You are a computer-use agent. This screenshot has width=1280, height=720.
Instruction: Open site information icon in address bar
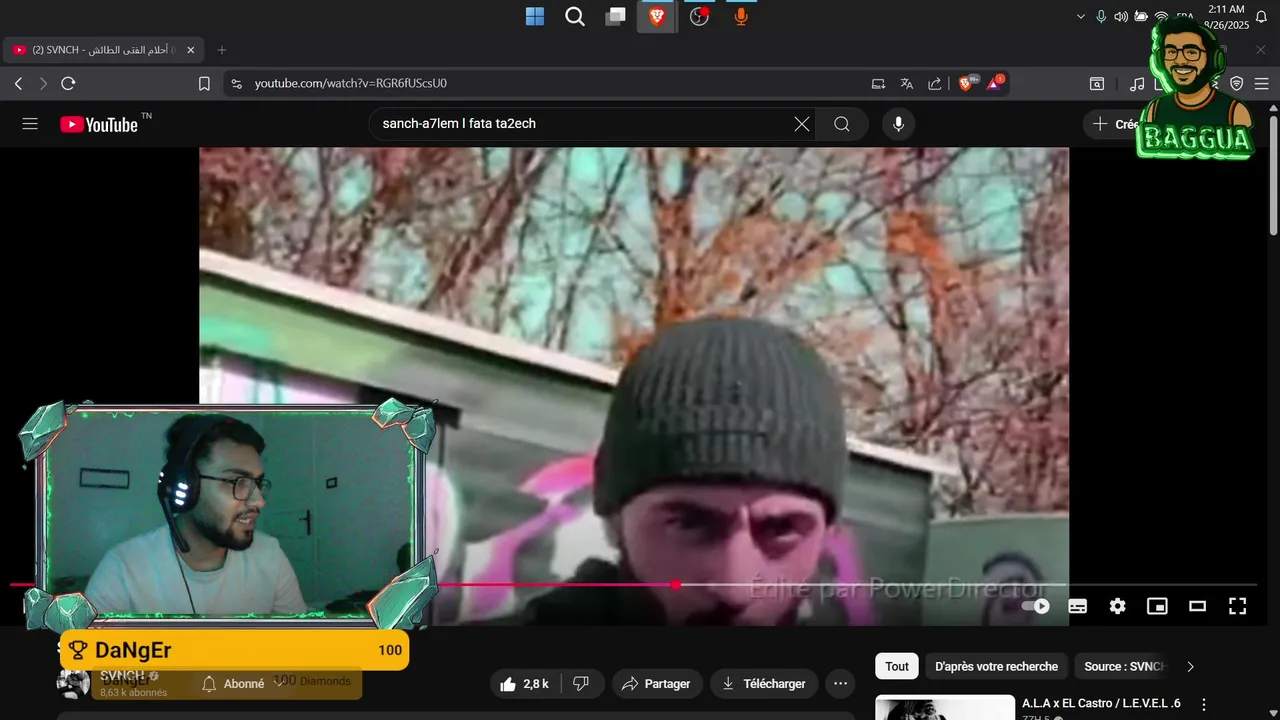click(x=236, y=84)
